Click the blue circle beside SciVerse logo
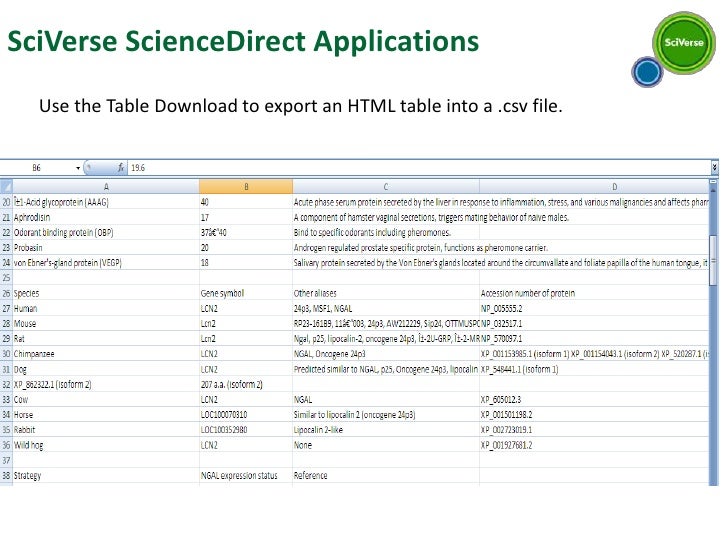The height and width of the screenshot is (546, 728). (647, 72)
